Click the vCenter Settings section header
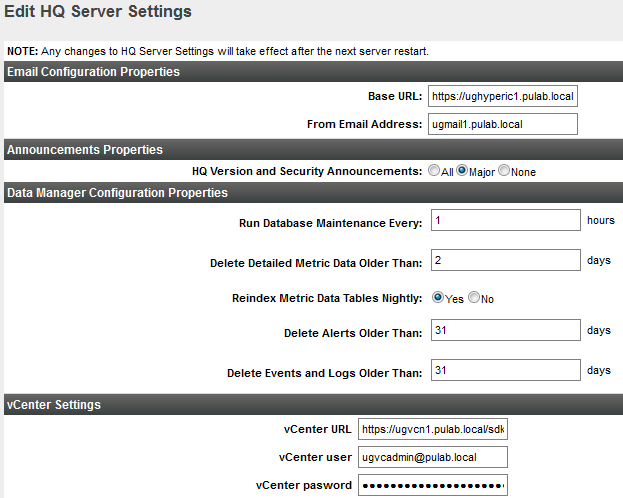The height and width of the screenshot is (498, 623). [53, 405]
